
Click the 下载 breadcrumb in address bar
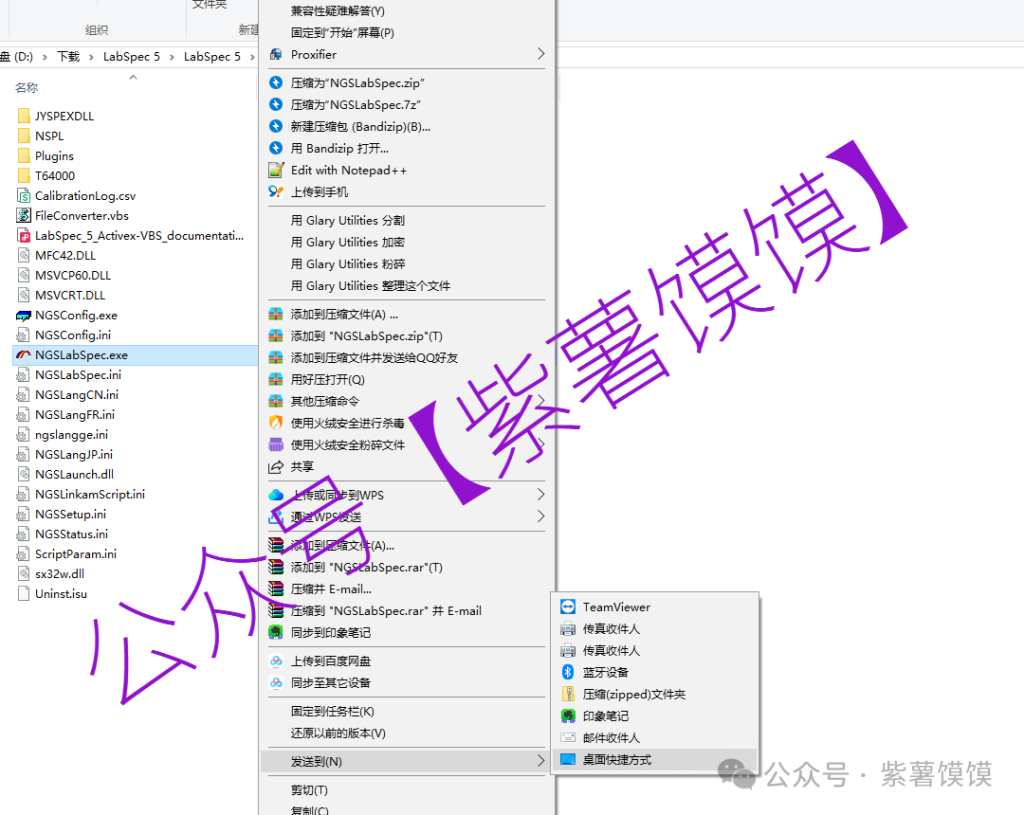click(x=68, y=57)
